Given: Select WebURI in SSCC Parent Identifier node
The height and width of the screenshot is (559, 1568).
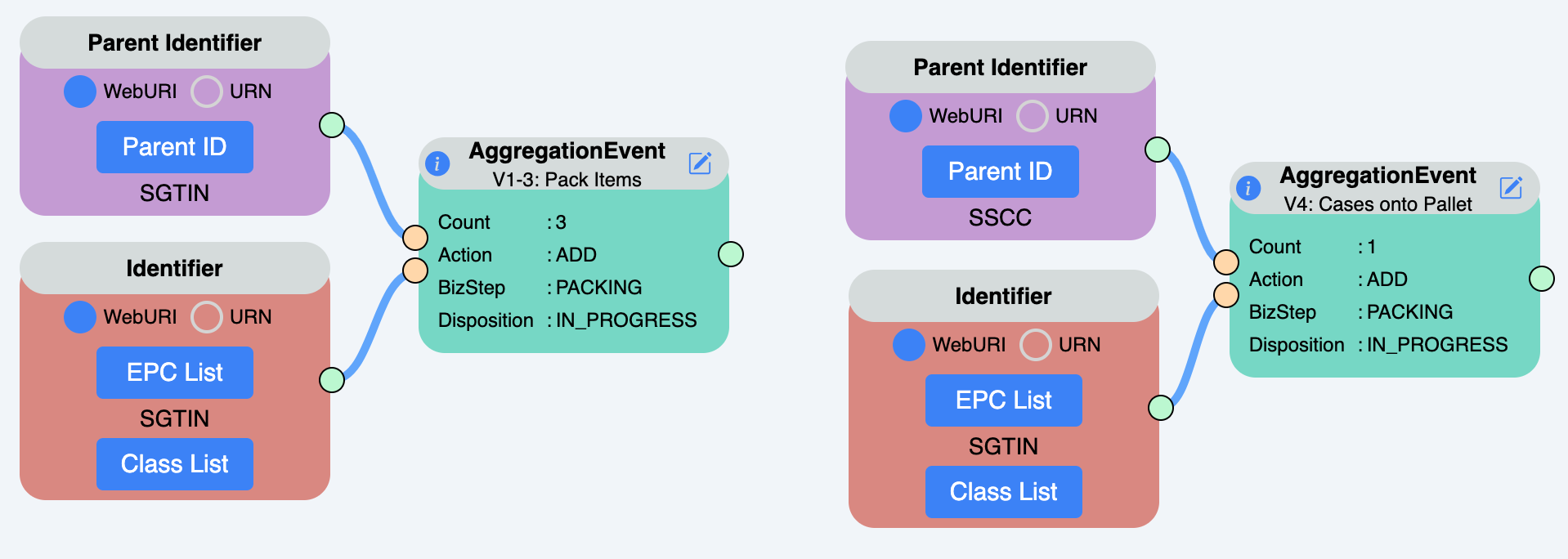Looking at the screenshot, I should (906, 116).
